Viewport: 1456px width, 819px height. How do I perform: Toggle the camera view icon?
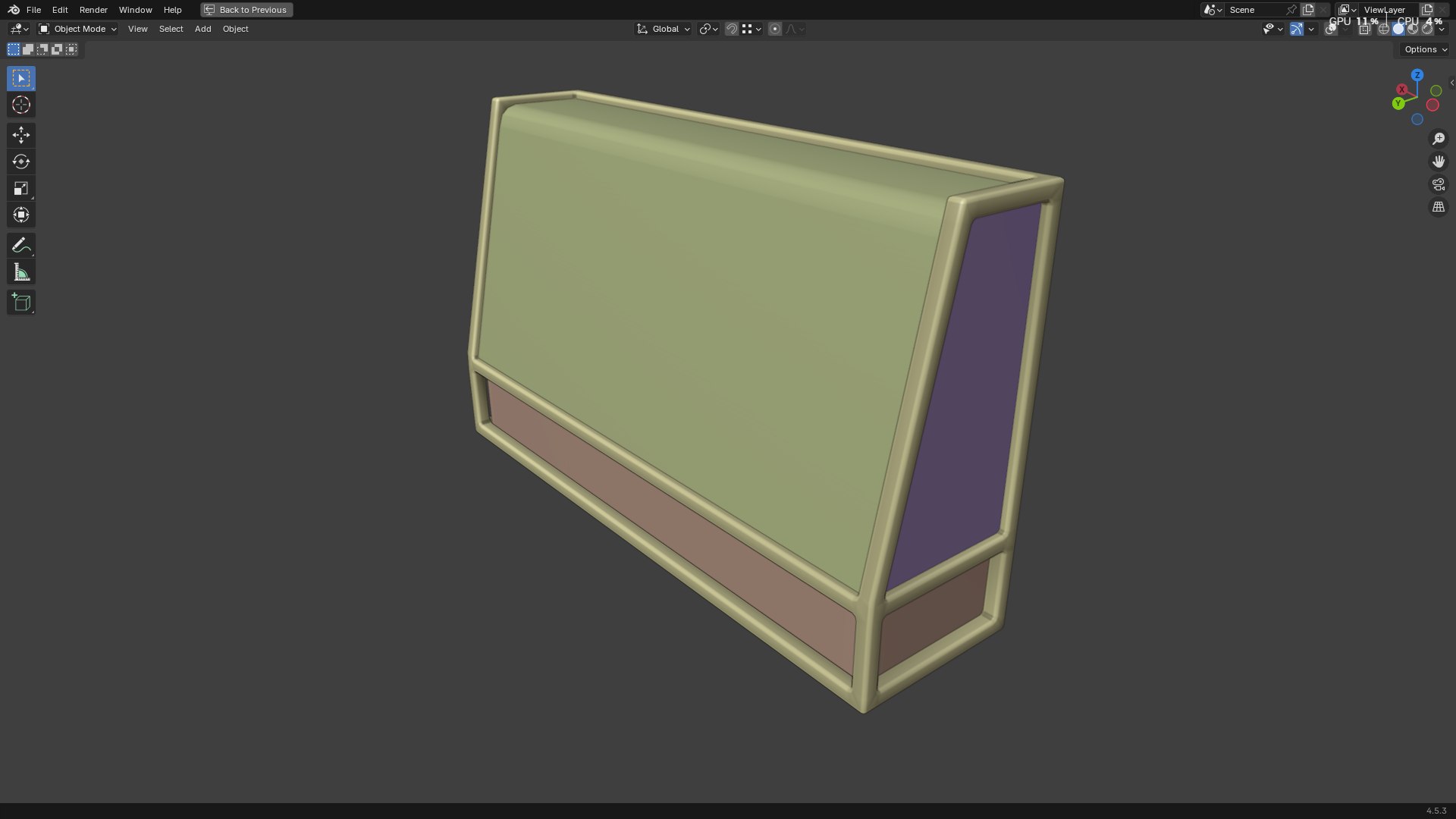(x=1439, y=184)
